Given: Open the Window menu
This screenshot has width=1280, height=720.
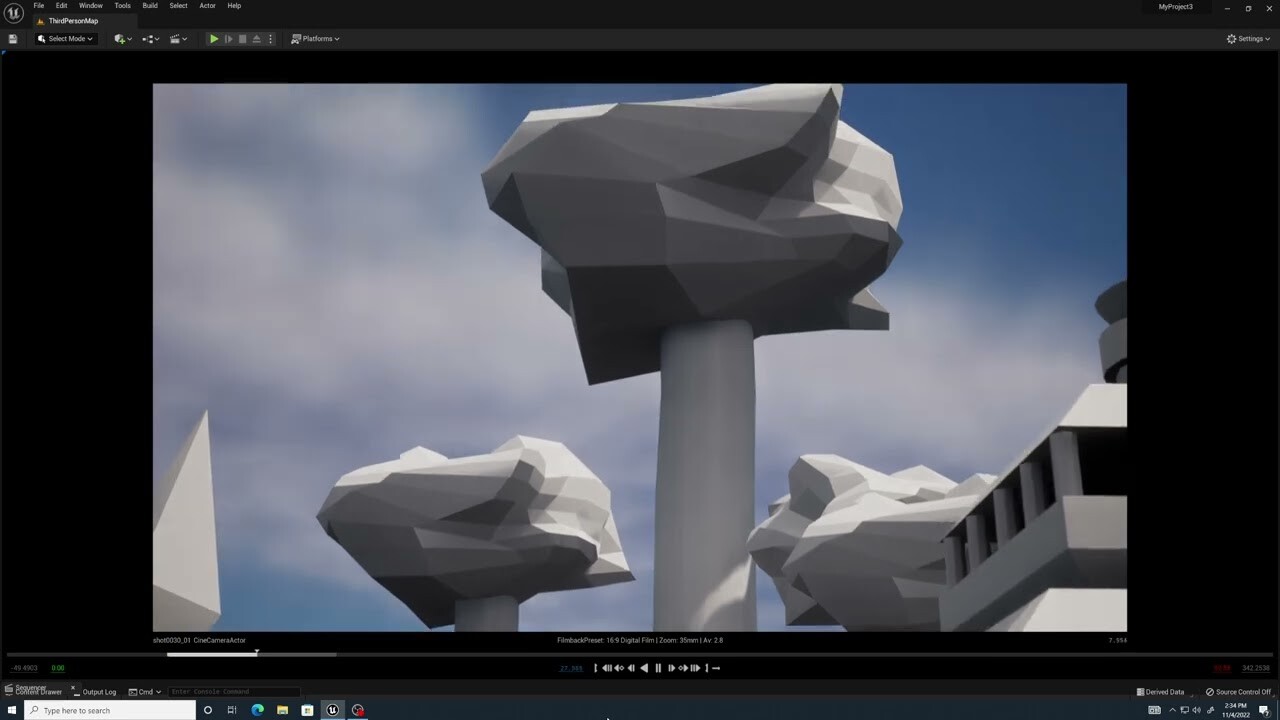Looking at the screenshot, I should 91,6.
